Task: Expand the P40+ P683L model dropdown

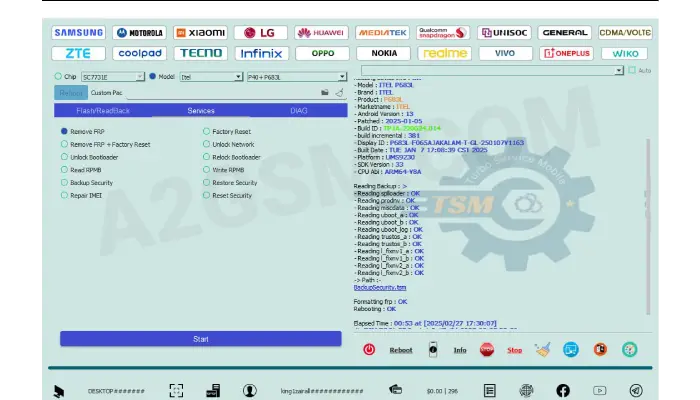Action: 342,77
